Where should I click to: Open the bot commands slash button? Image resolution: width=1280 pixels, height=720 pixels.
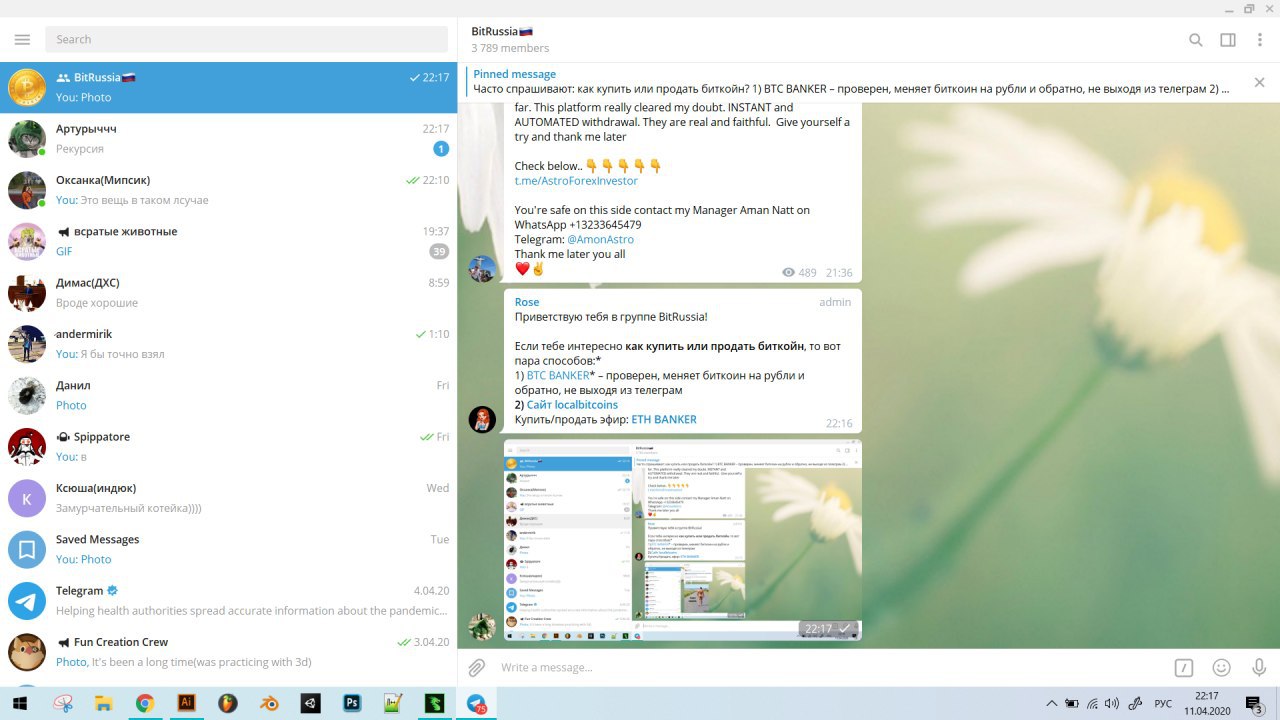point(1183,667)
